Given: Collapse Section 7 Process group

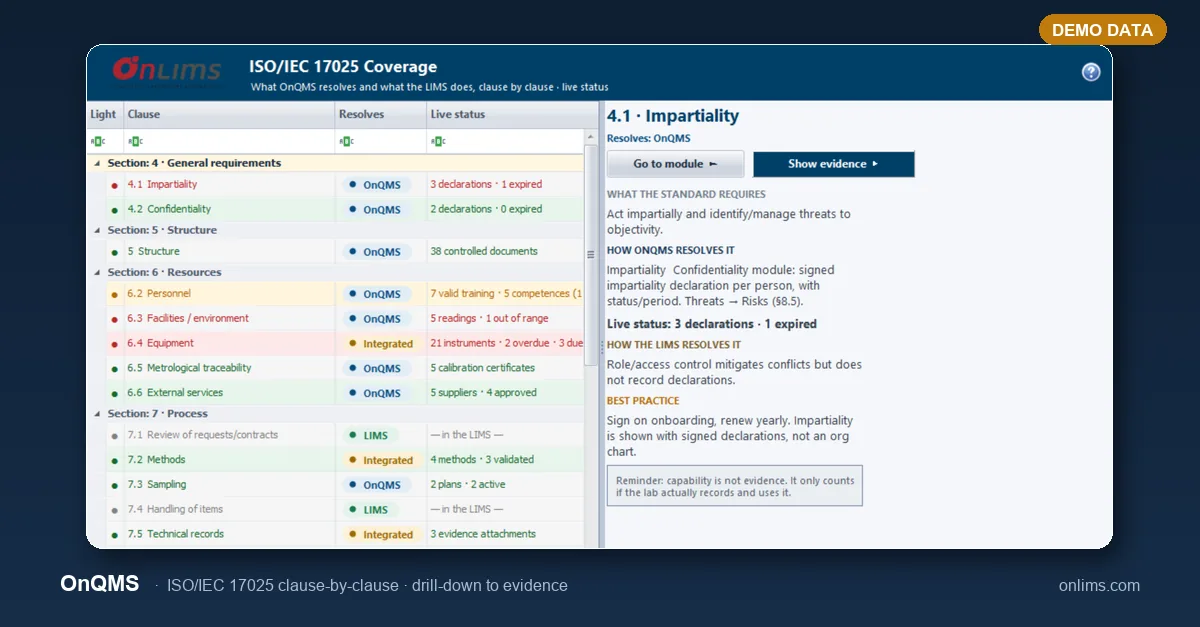Looking at the screenshot, I should [97, 414].
